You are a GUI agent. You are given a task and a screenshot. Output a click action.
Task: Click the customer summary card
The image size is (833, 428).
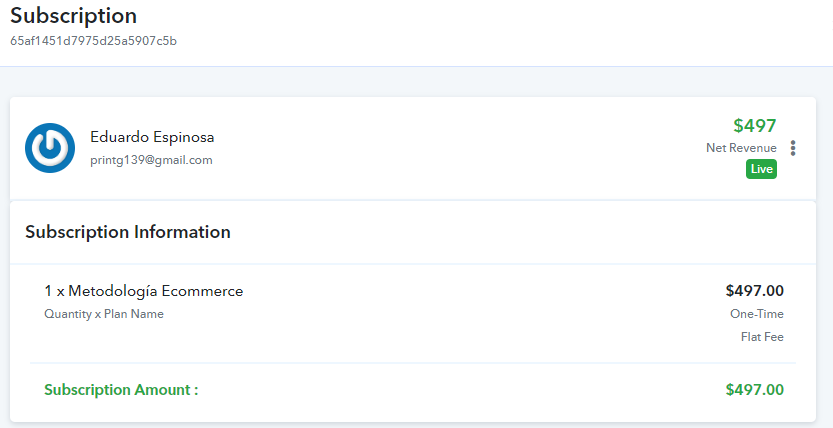(x=413, y=148)
